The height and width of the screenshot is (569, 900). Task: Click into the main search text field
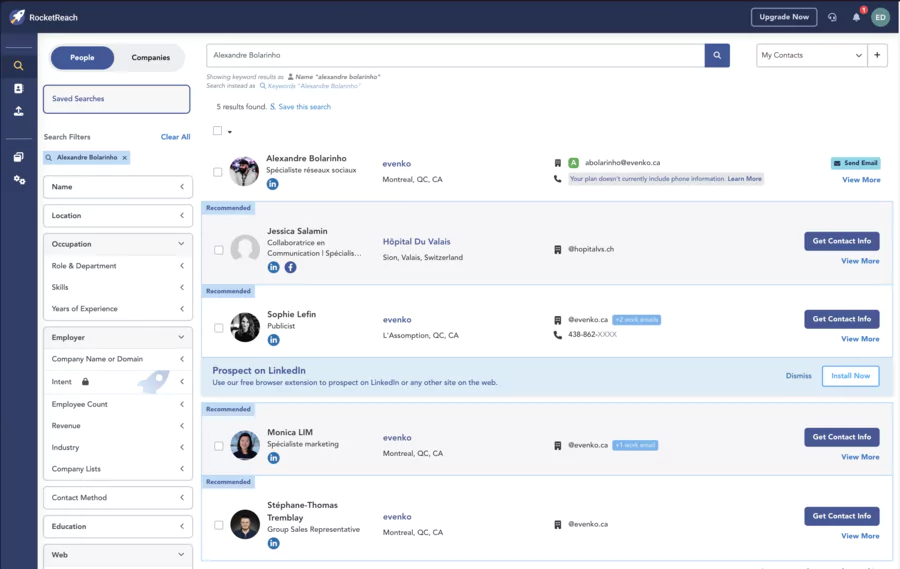coord(456,55)
